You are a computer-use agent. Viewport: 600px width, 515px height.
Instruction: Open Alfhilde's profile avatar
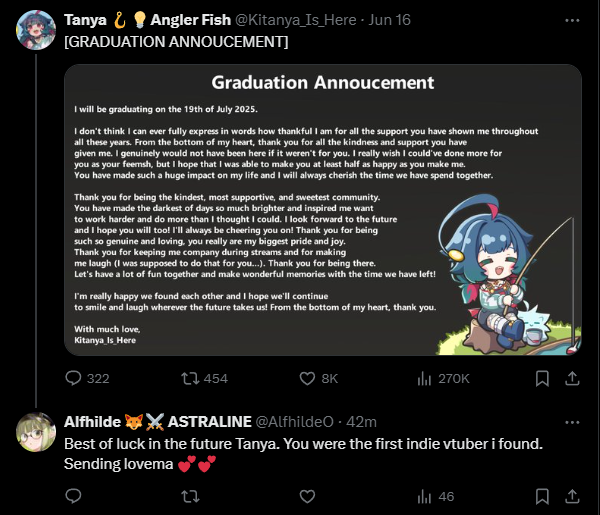click(x=36, y=431)
